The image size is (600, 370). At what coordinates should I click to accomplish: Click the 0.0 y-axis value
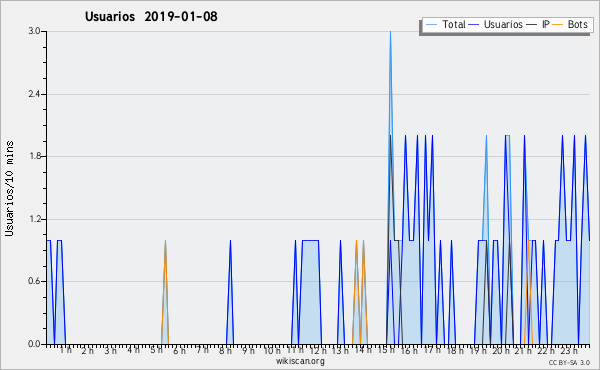[34, 344]
